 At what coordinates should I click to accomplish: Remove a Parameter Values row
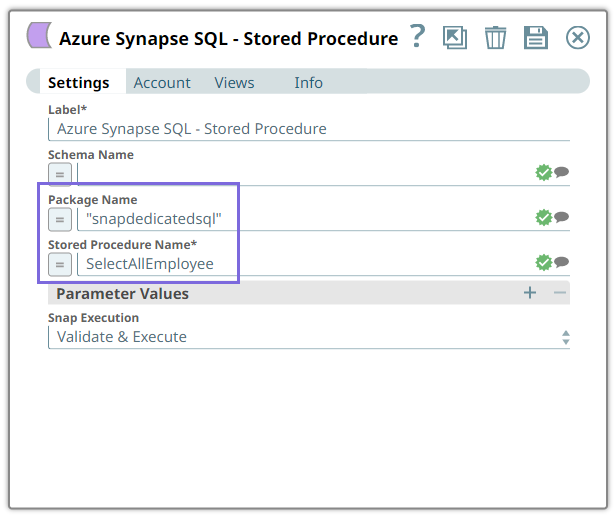tap(560, 293)
